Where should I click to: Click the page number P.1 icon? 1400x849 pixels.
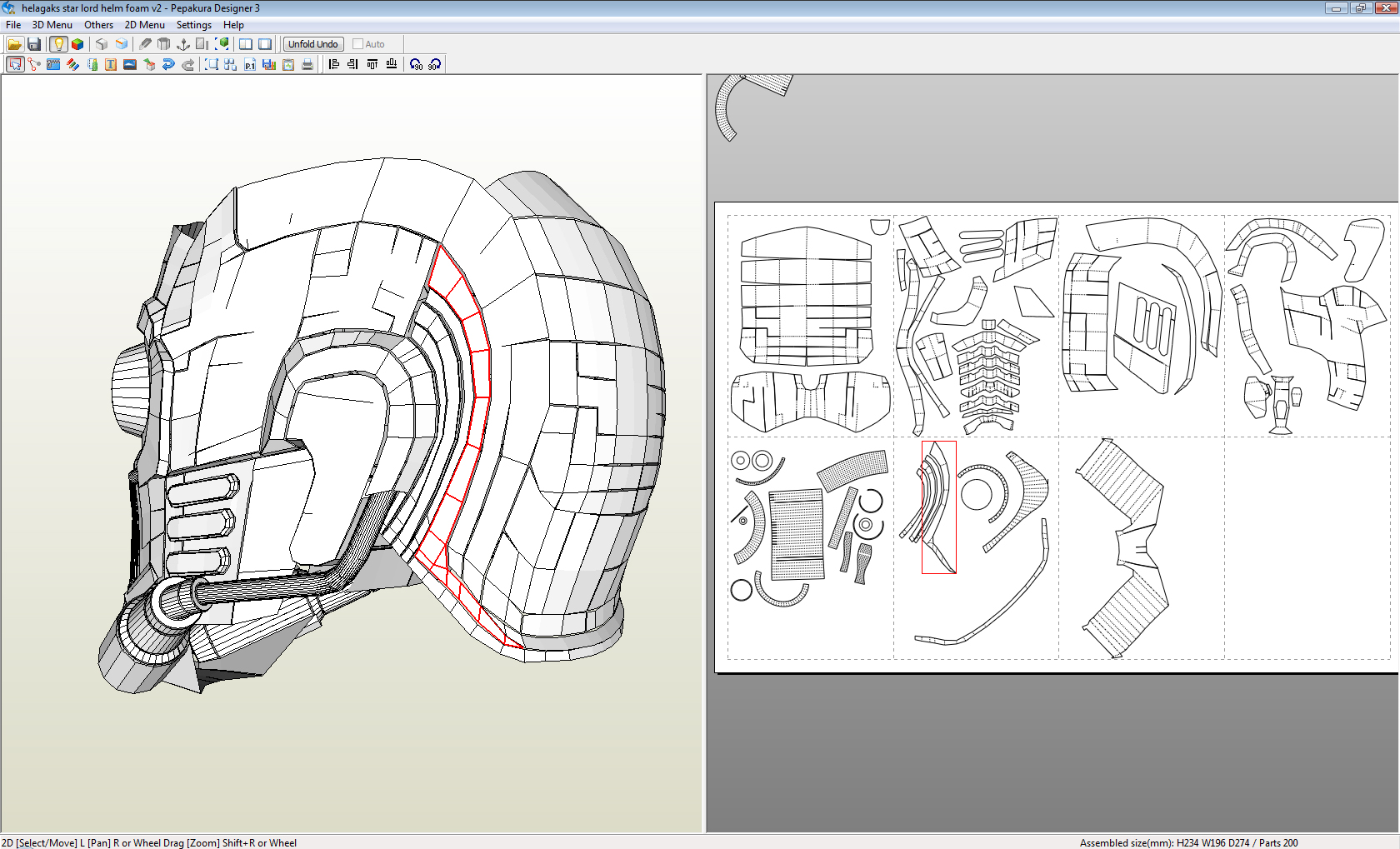point(250,64)
